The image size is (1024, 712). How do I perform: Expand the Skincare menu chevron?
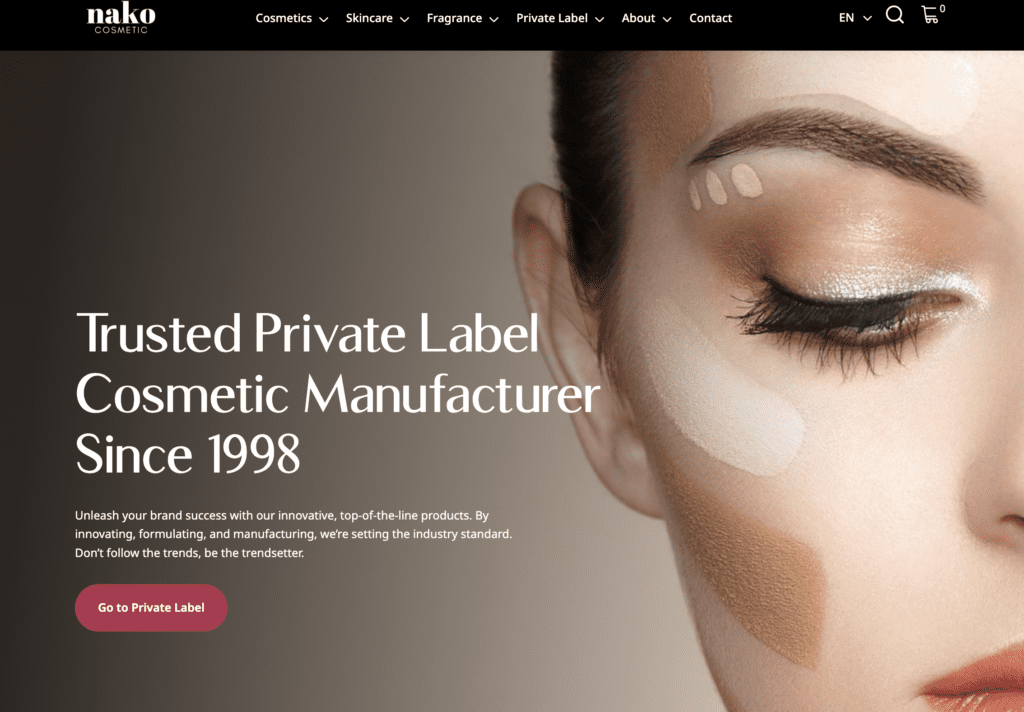(404, 19)
